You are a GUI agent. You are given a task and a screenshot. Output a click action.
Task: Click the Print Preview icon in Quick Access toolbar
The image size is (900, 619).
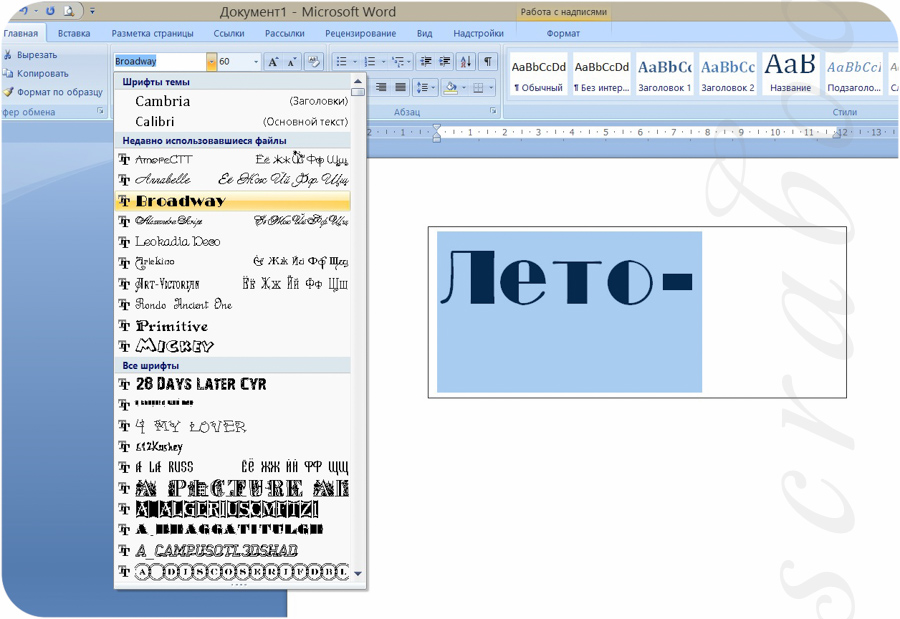[x=69, y=11]
